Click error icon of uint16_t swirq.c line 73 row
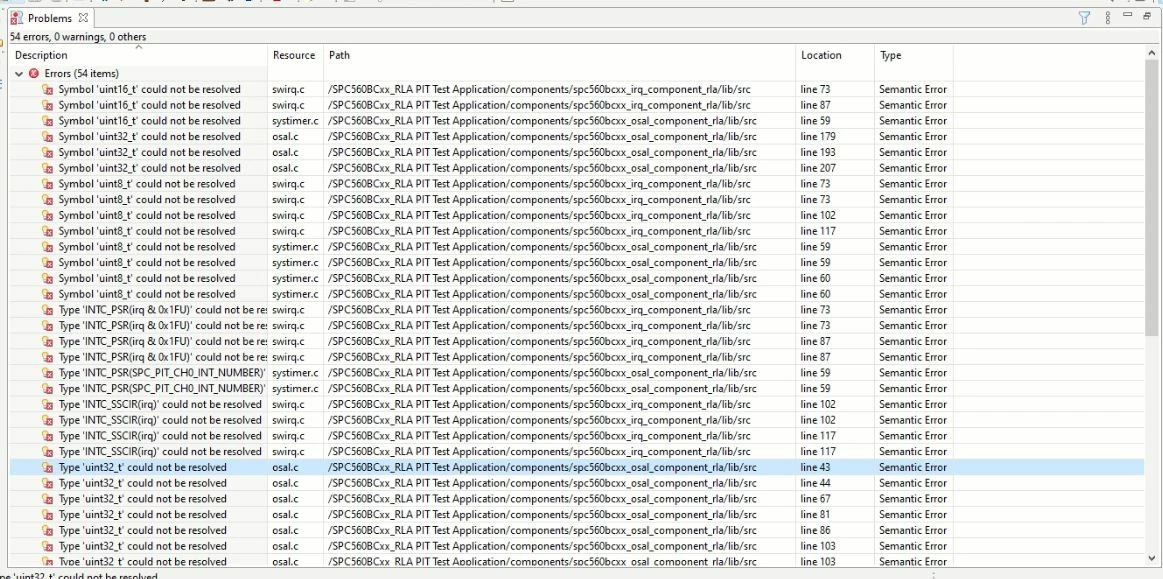 (x=47, y=89)
